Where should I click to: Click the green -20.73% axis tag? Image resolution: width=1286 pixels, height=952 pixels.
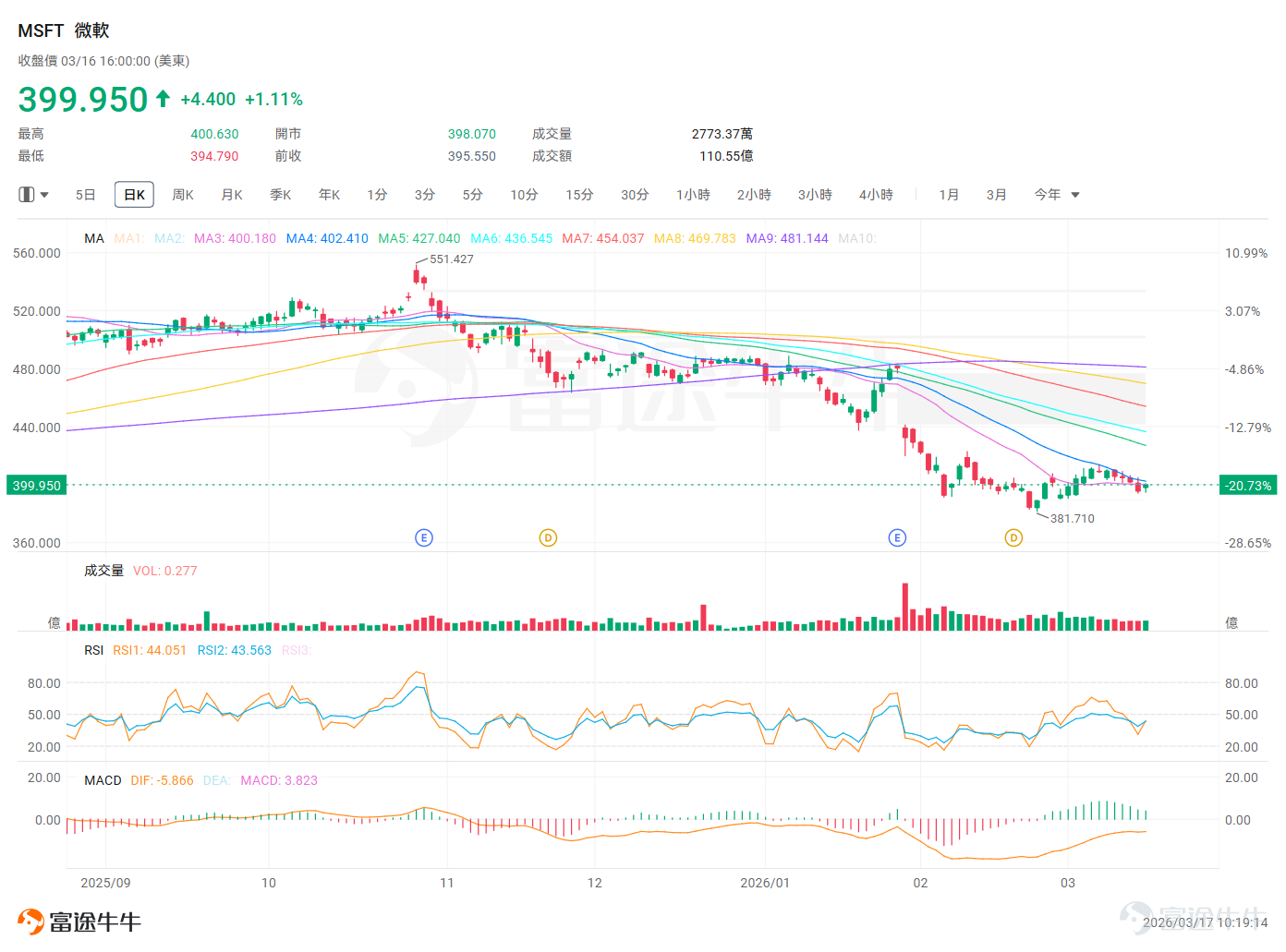point(1249,486)
